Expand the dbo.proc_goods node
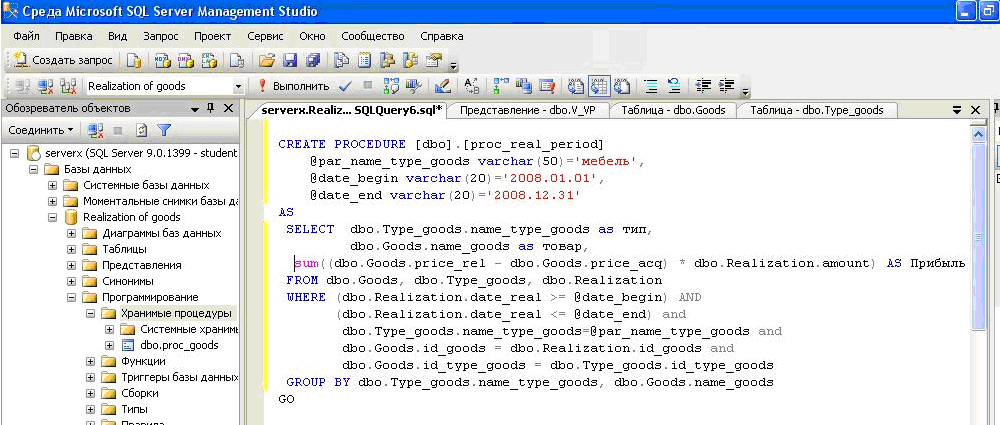Image resolution: width=1000 pixels, height=425 pixels. (x=109, y=345)
